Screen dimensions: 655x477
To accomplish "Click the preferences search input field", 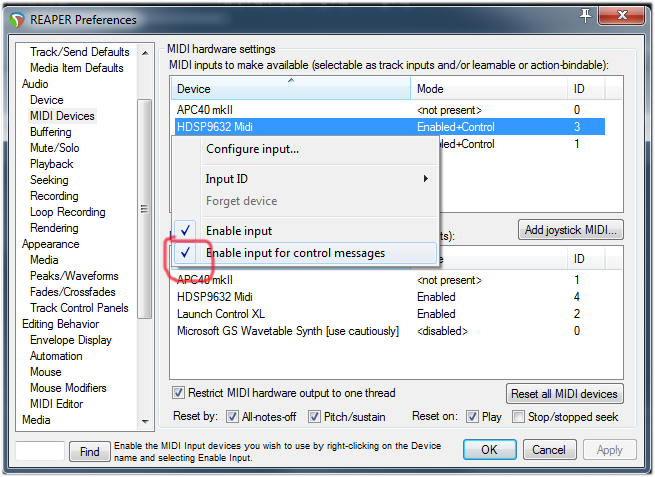I will pyautogui.click(x=40, y=451).
